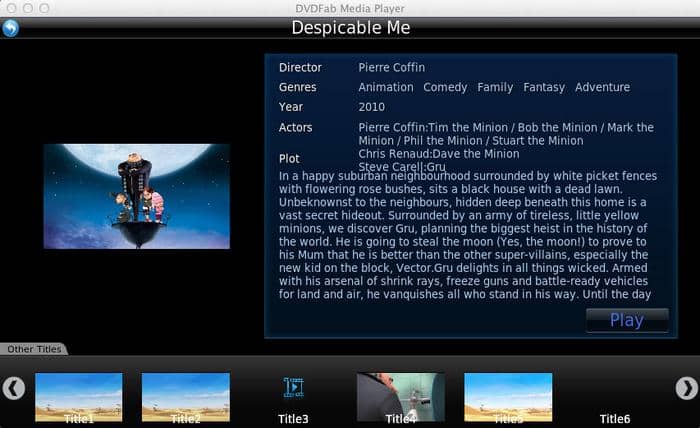Click the Family genre label
Viewport: 700px width, 428px height.
[x=495, y=87]
